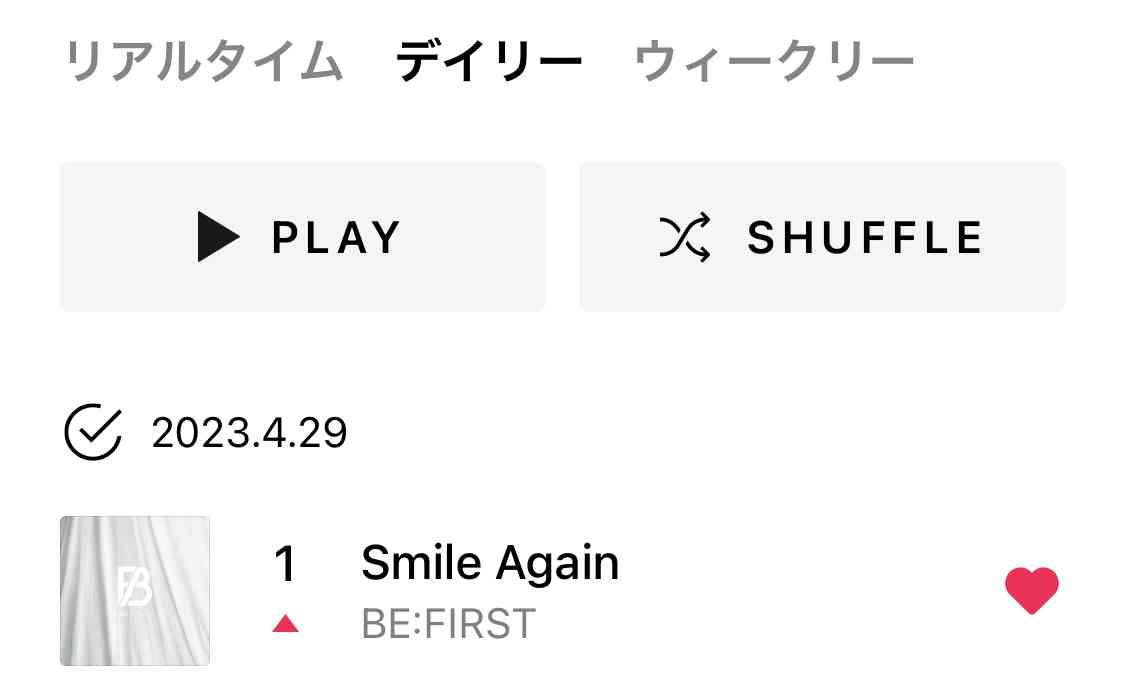The height and width of the screenshot is (697, 1125).
Task: Switch to the リアルタイム tab
Action: (204, 63)
